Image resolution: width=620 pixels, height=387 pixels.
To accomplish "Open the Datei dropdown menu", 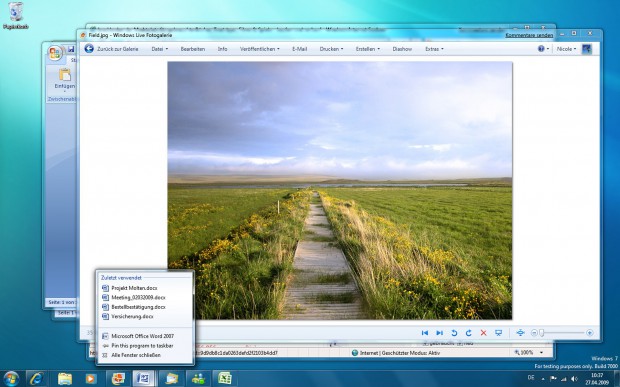I will pos(159,49).
